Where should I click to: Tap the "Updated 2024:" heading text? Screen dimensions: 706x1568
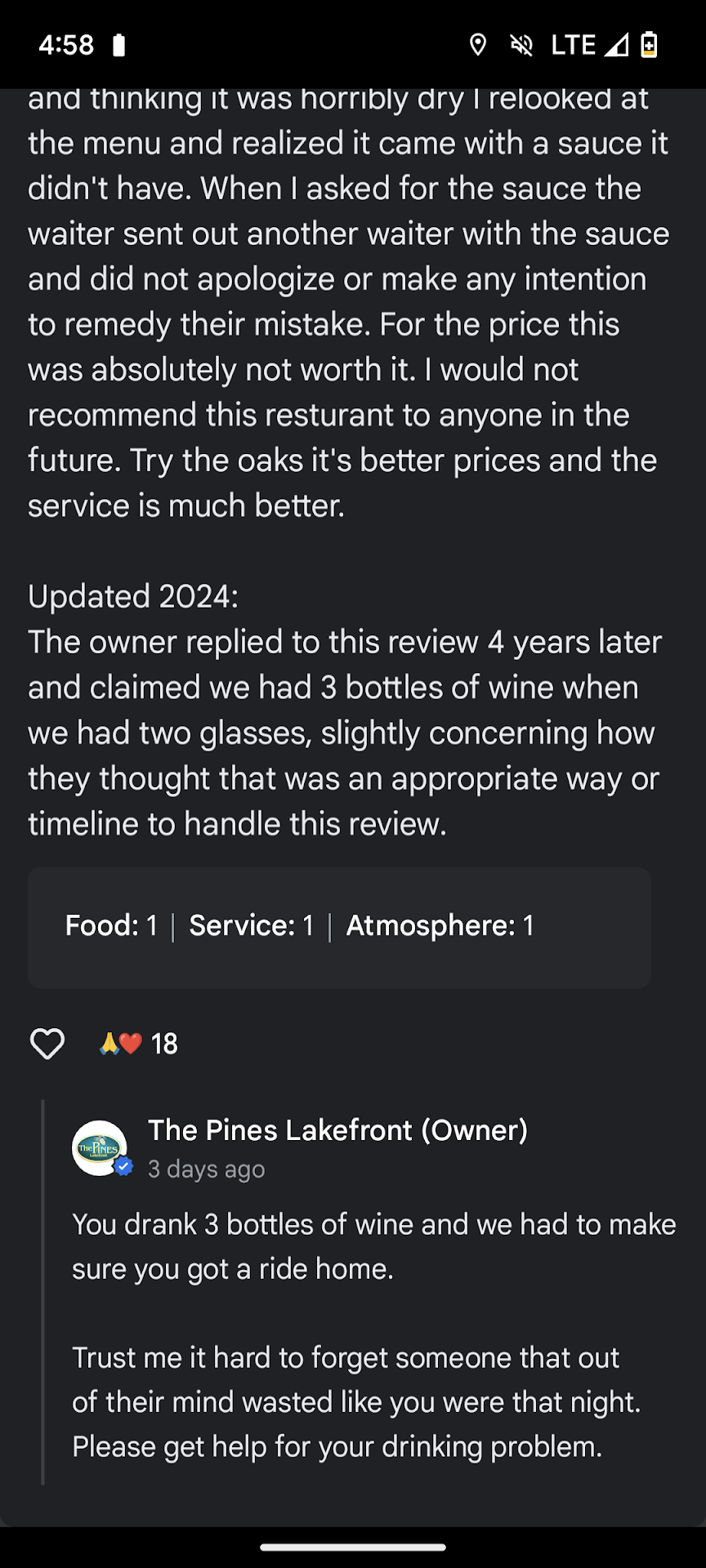pos(133,597)
